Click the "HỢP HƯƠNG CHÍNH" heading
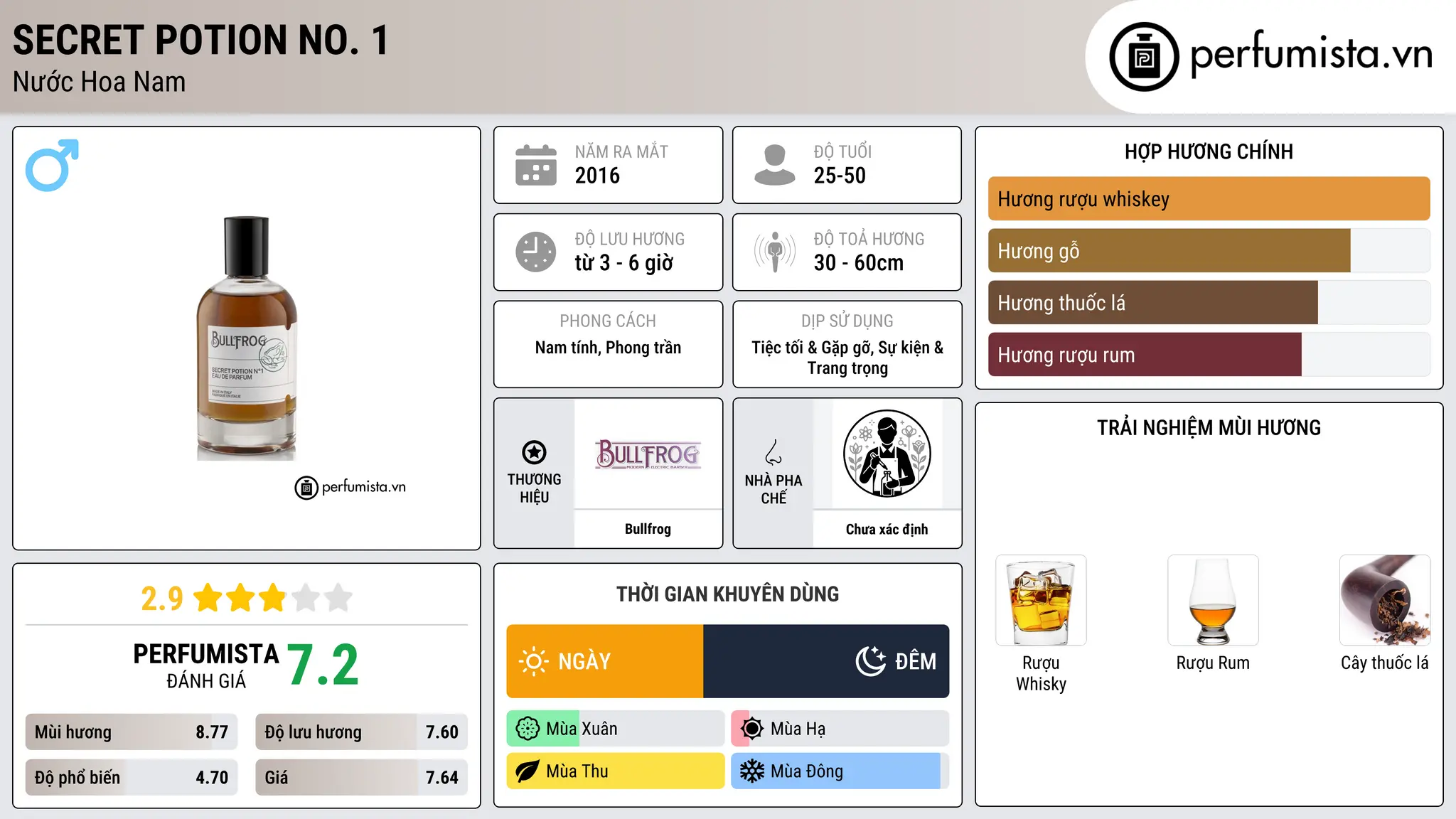The image size is (1456, 819). tap(1209, 151)
